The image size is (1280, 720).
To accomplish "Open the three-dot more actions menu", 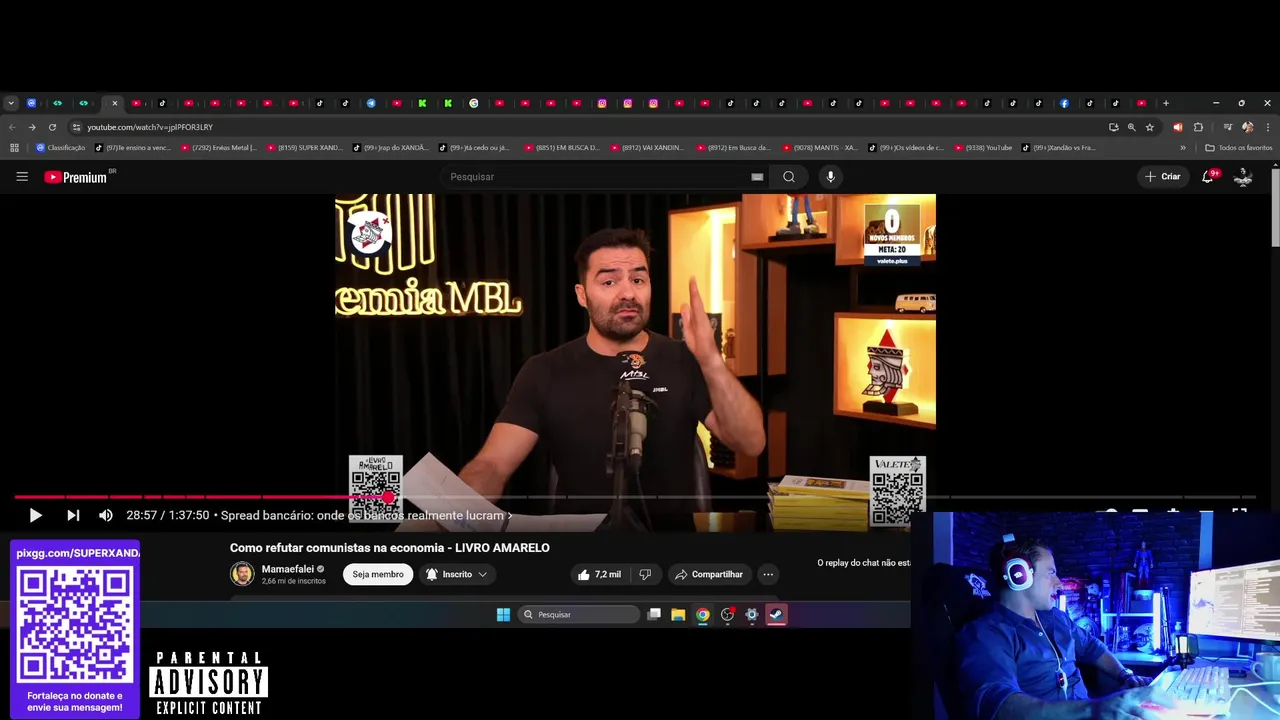I will point(768,574).
